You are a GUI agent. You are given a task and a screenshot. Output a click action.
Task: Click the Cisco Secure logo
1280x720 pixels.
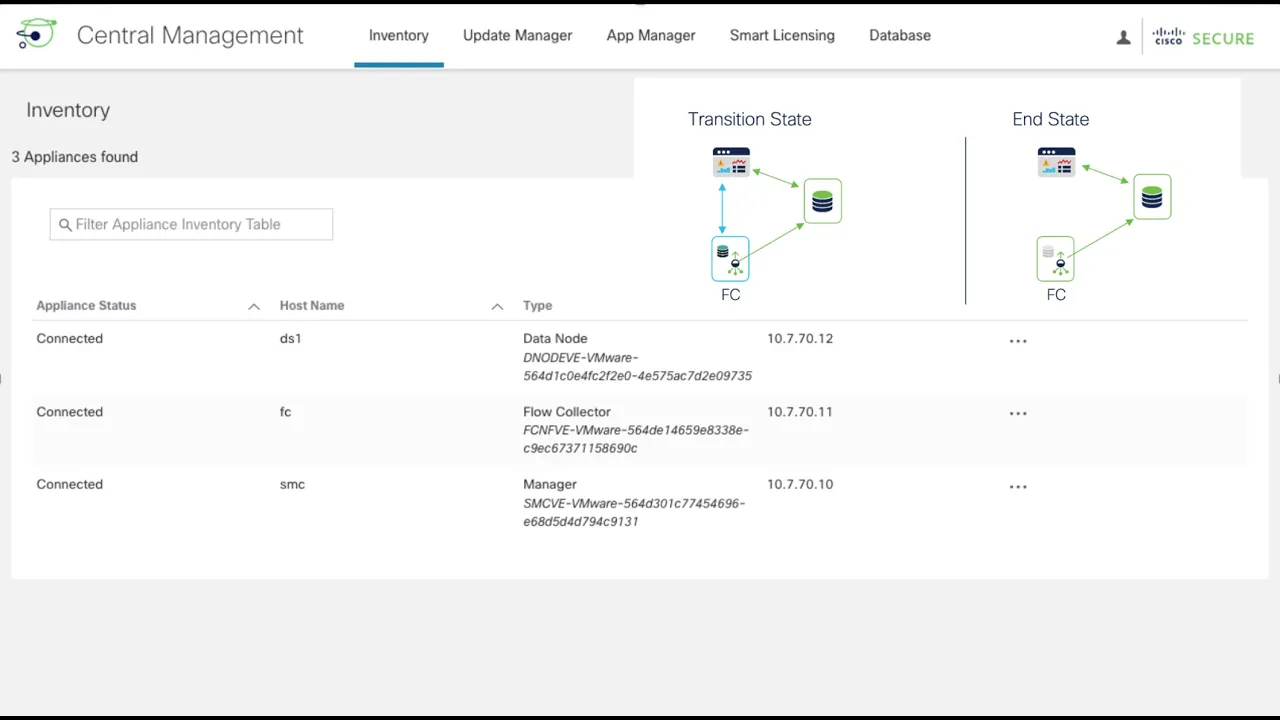pyautogui.click(x=1203, y=37)
